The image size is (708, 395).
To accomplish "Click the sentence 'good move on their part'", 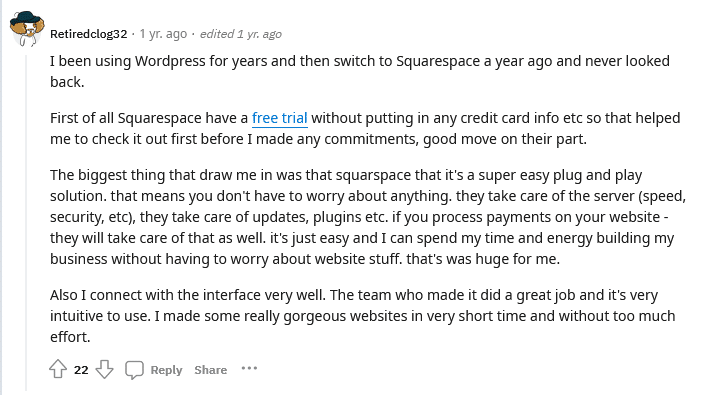I will [x=505, y=139].
